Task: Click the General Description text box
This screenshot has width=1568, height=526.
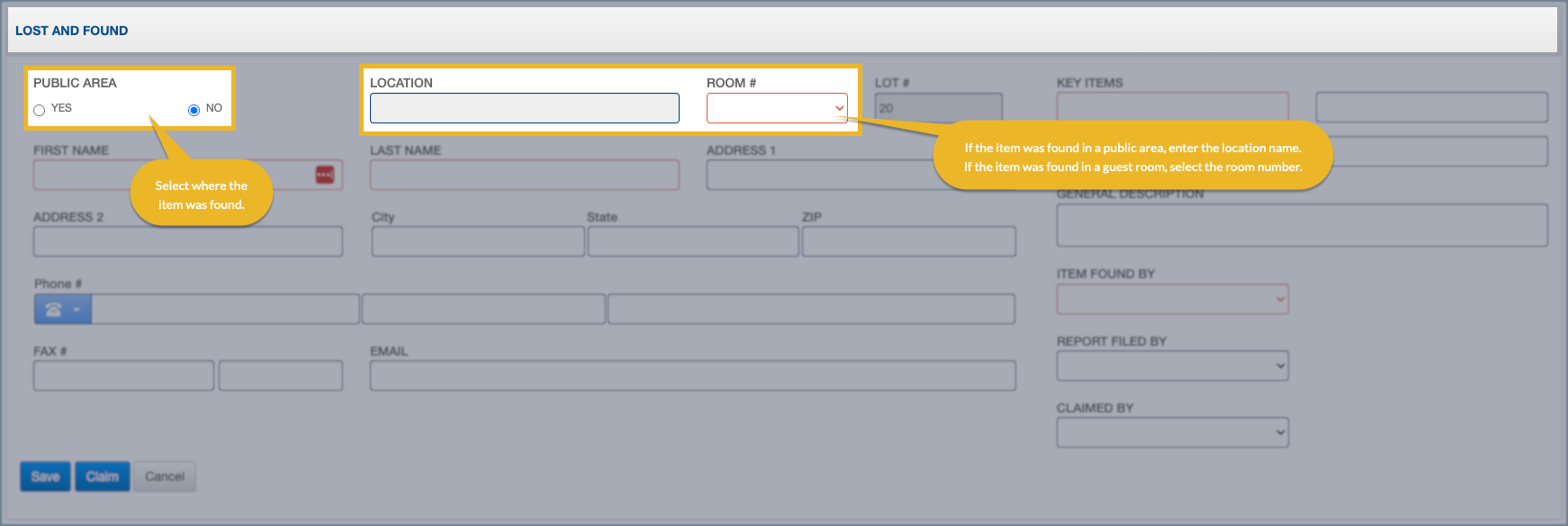Action: (1302, 225)
